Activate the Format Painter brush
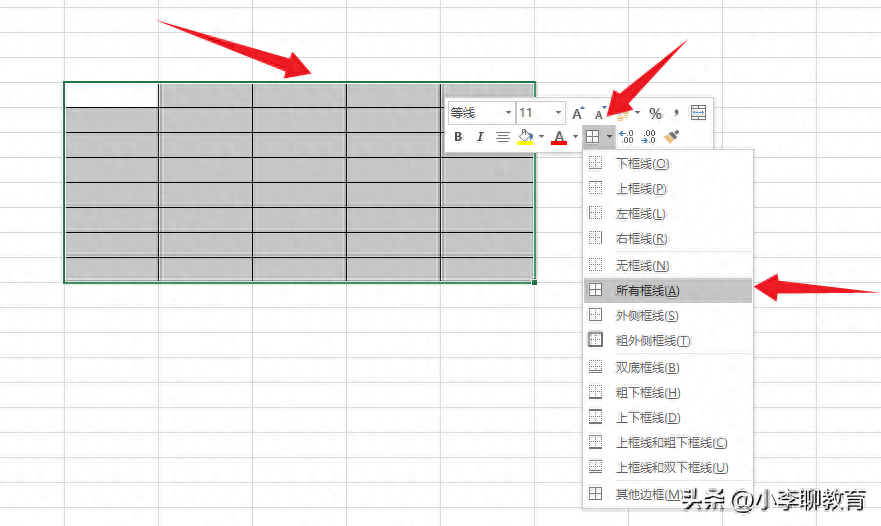Viewport: 881px width, 526px height. [x=671, y=137]
